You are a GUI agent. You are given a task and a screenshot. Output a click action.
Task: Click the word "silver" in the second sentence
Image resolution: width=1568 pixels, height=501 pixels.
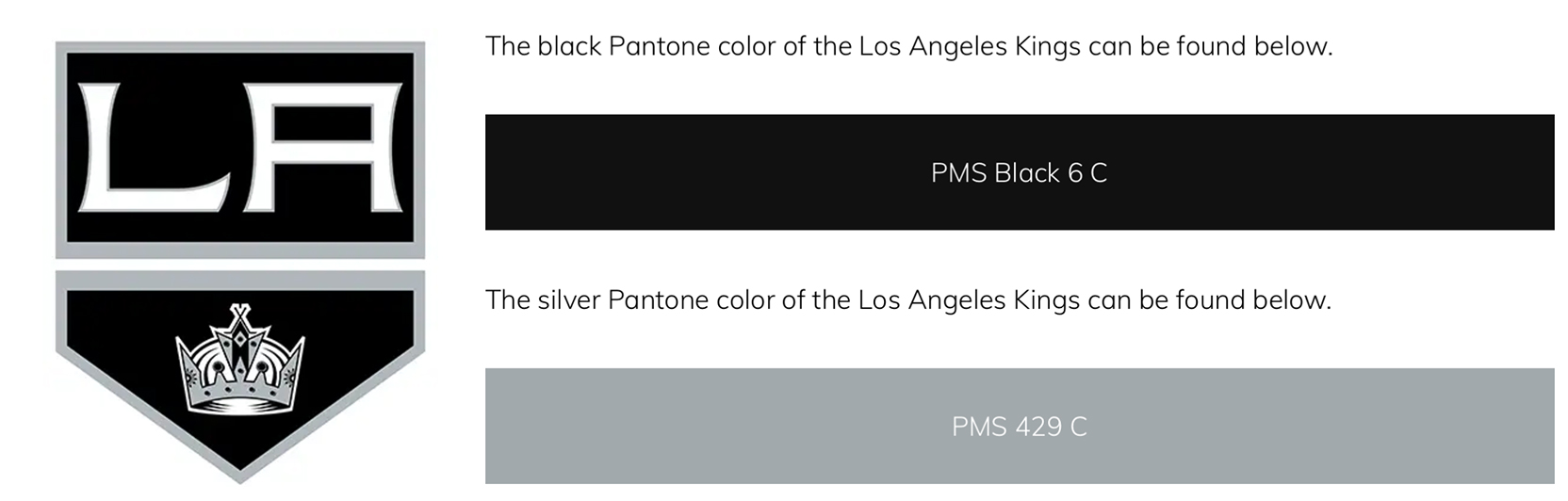coord(569,300)
